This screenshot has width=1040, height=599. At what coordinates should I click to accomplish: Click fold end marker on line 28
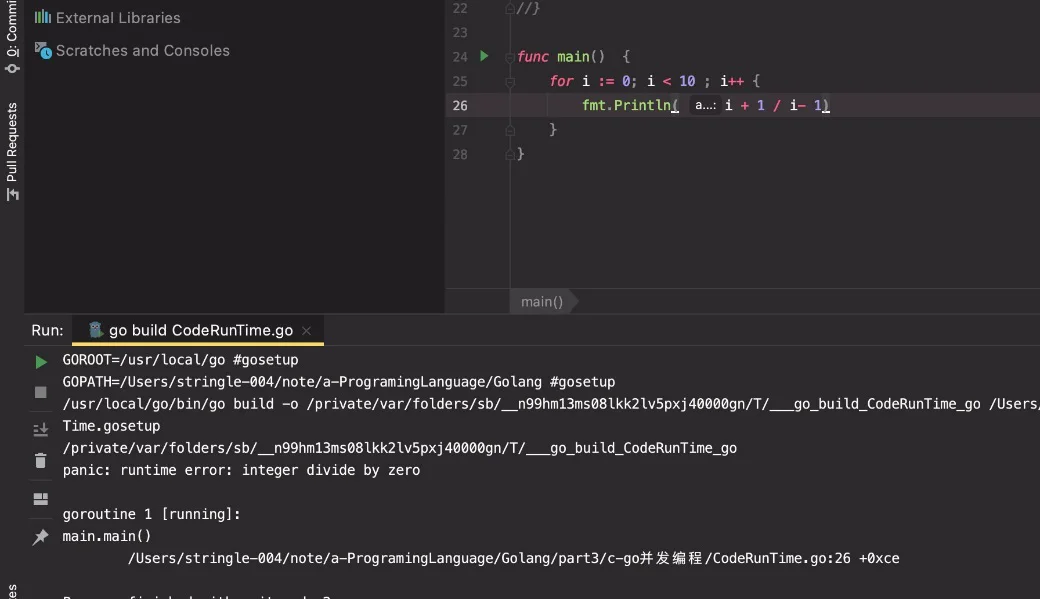[510, 155]
